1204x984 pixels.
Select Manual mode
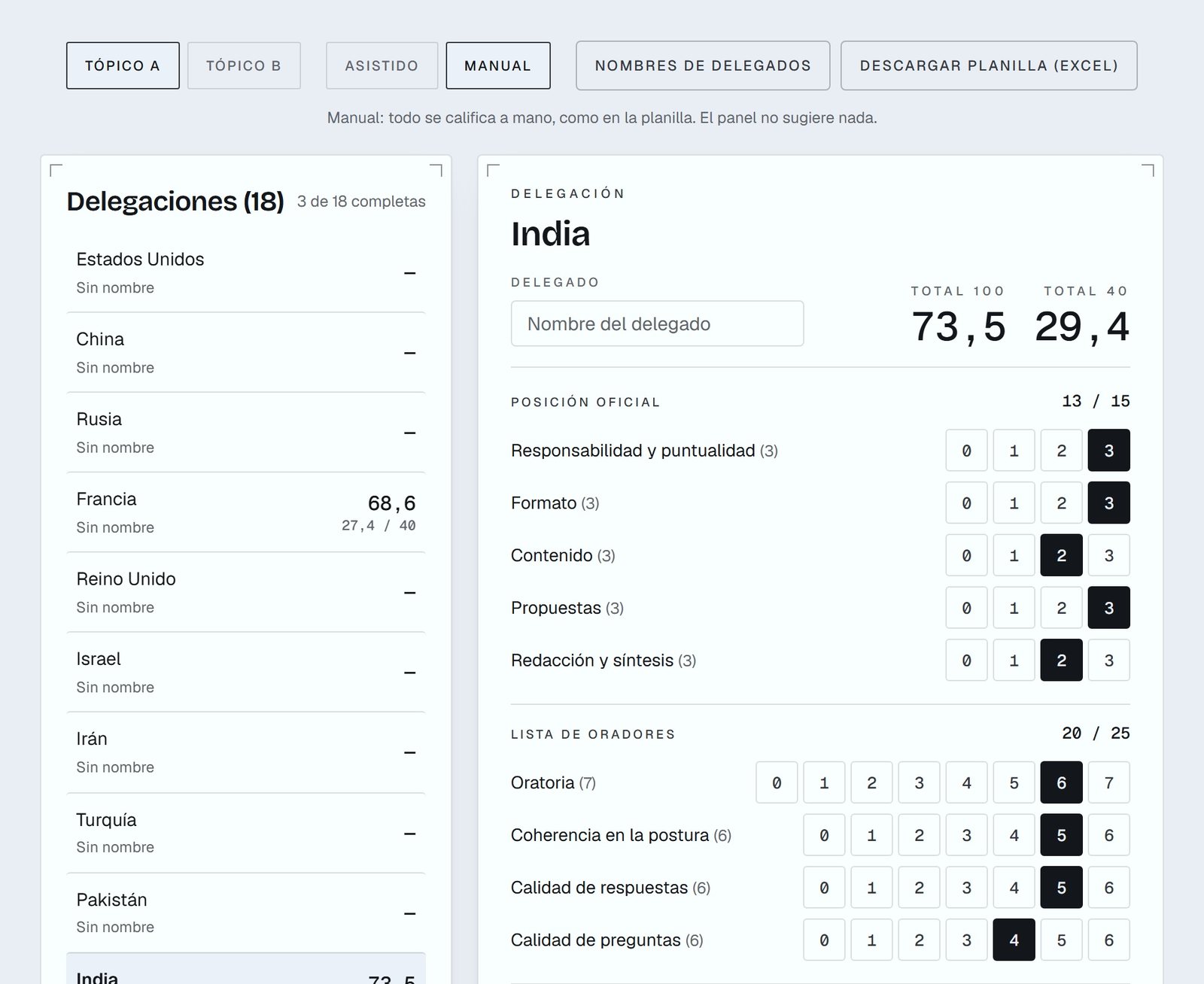pos(498,65)
